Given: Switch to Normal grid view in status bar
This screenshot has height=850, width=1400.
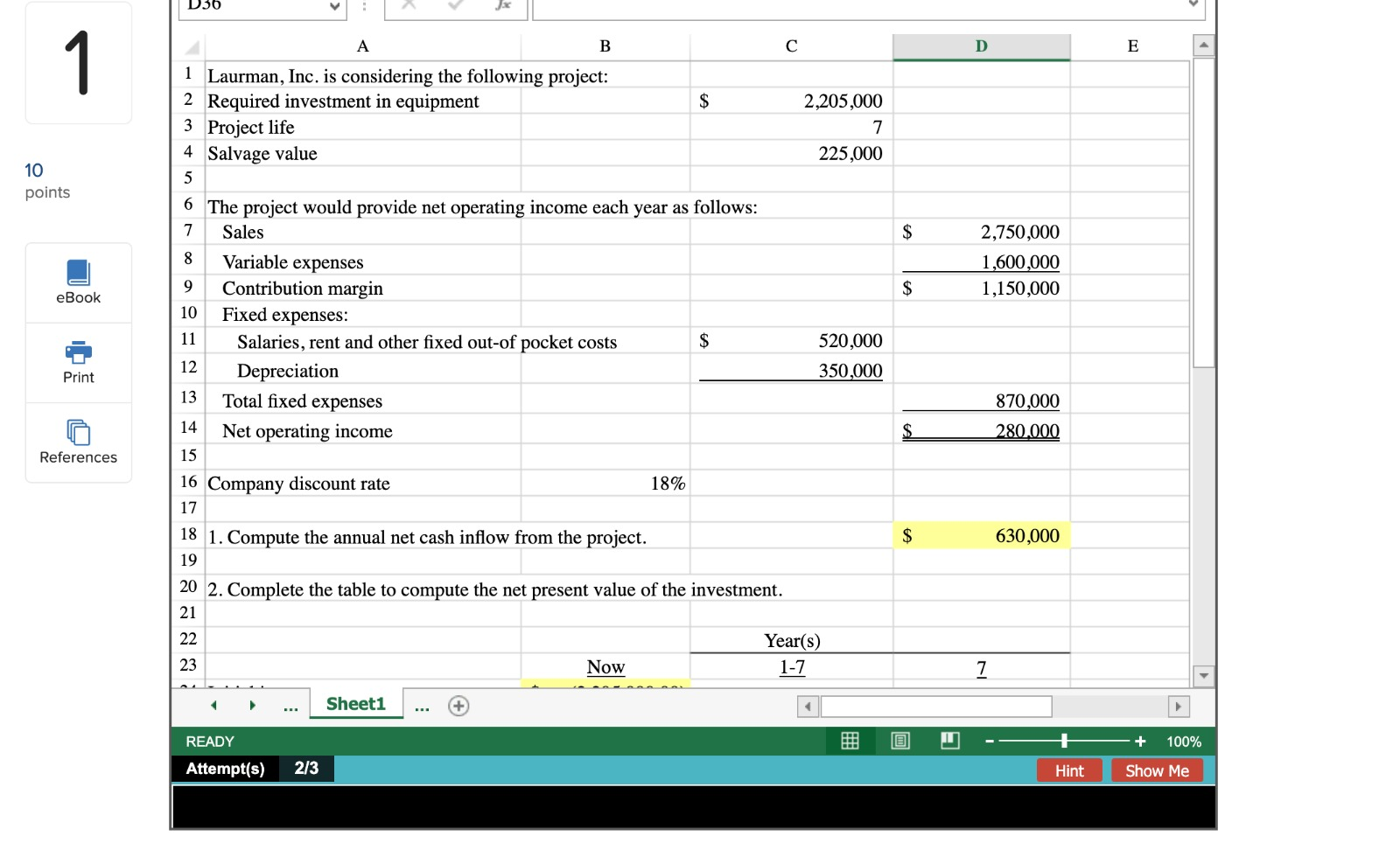Looking at the screenshot, I should [850, 742].
